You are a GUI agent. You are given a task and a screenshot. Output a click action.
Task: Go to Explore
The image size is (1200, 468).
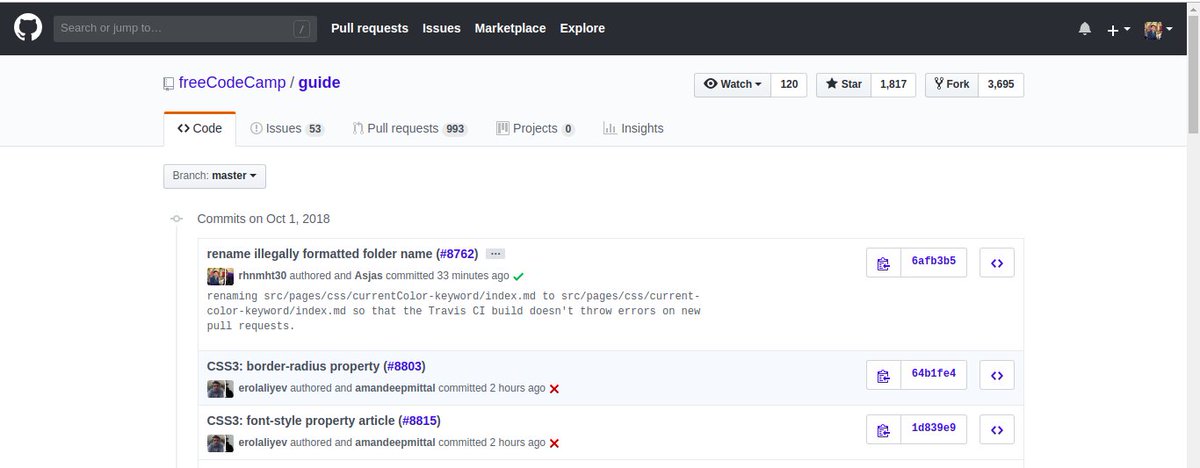click(582, 28)
